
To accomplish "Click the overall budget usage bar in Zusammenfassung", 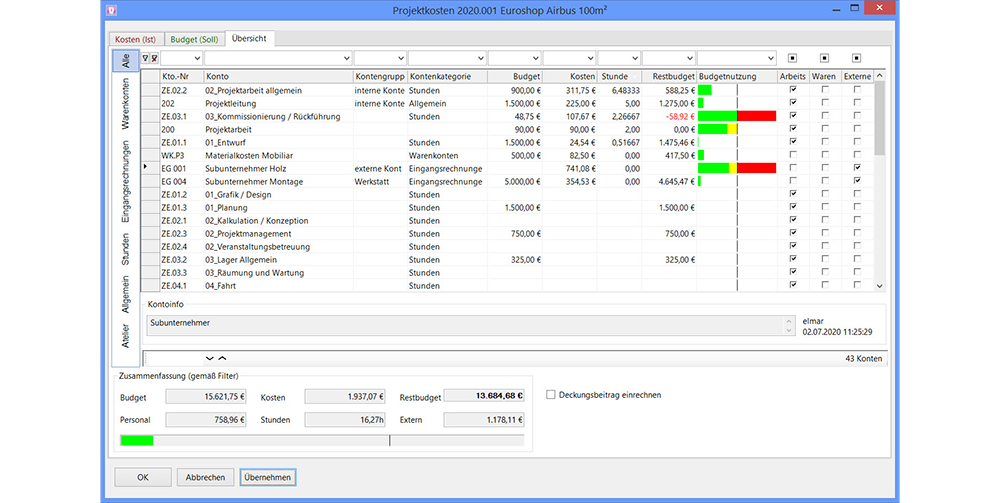I will pyautogui.click(x=322, y=441).
